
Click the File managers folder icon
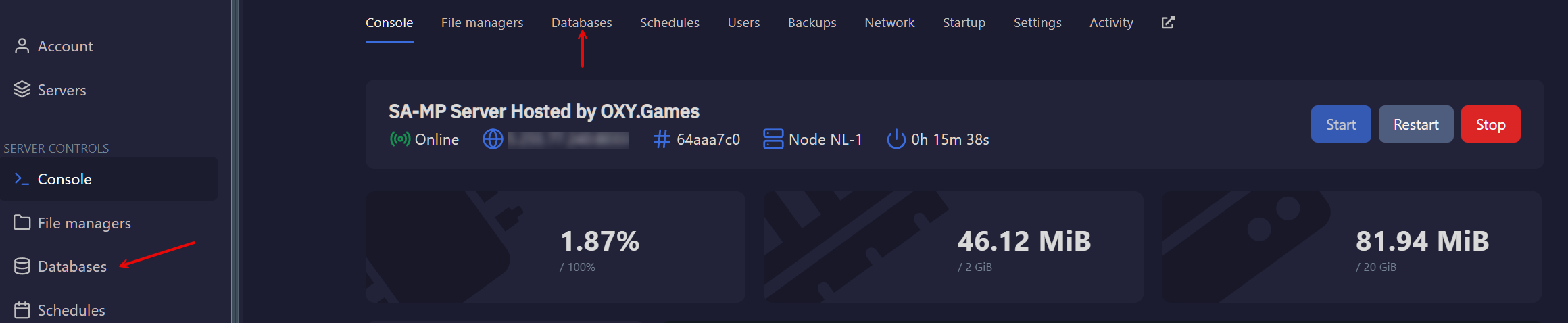[22, 223]
